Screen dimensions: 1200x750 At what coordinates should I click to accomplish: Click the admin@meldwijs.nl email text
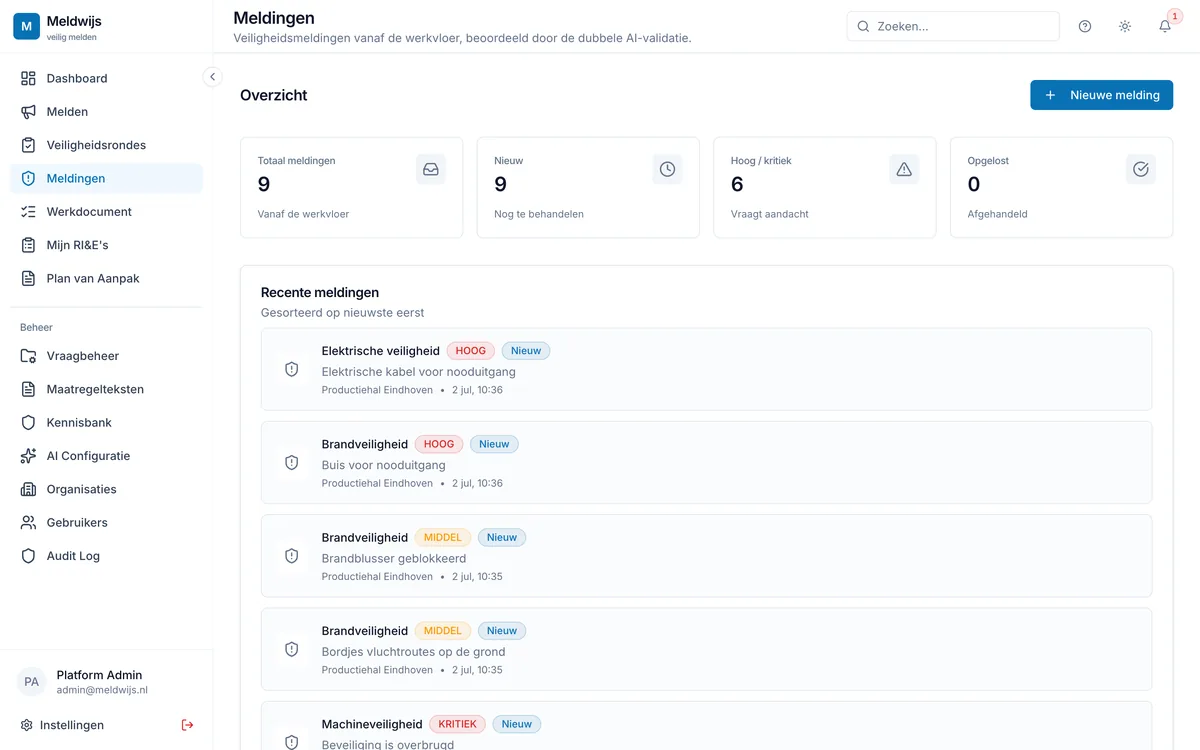[x=102, y=690]
